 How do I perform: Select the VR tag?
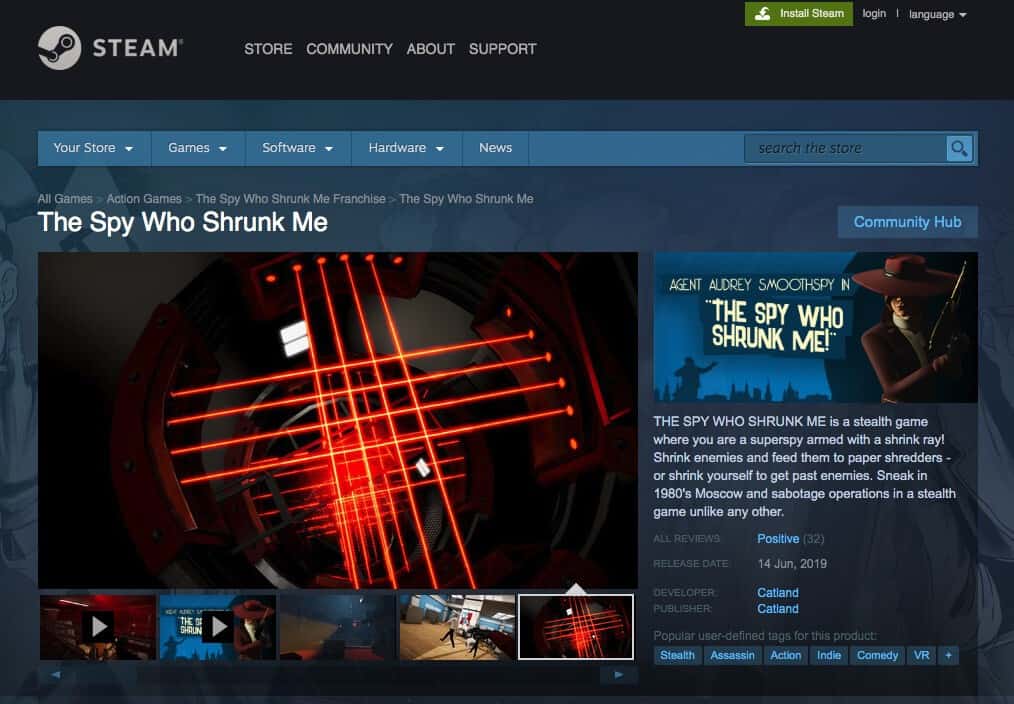coord(922,655)
